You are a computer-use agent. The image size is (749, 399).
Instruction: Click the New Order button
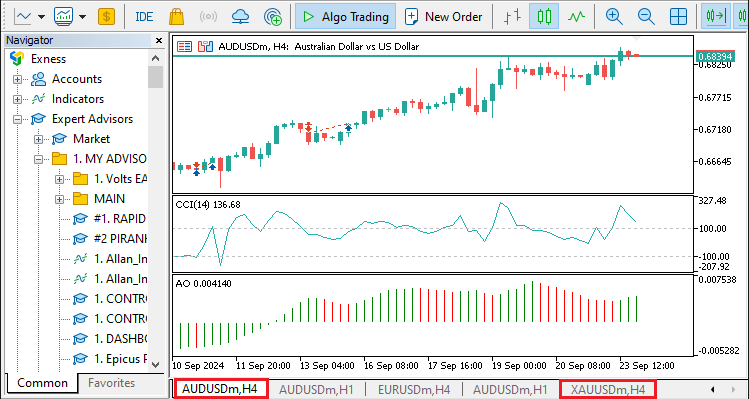click(x=444, y=17)
